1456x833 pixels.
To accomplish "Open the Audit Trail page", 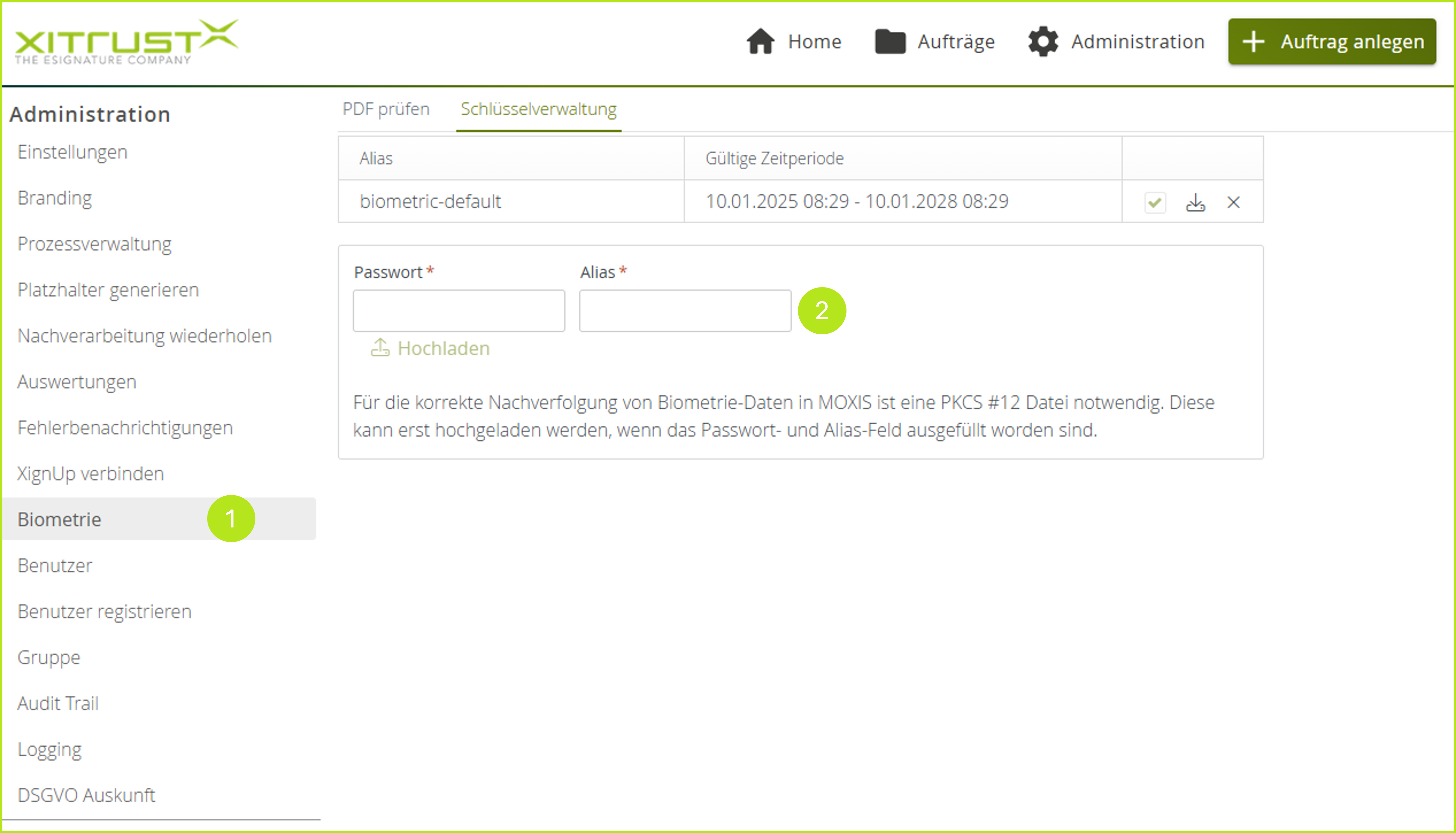I will pyautogui.click(x=58, y=703).
